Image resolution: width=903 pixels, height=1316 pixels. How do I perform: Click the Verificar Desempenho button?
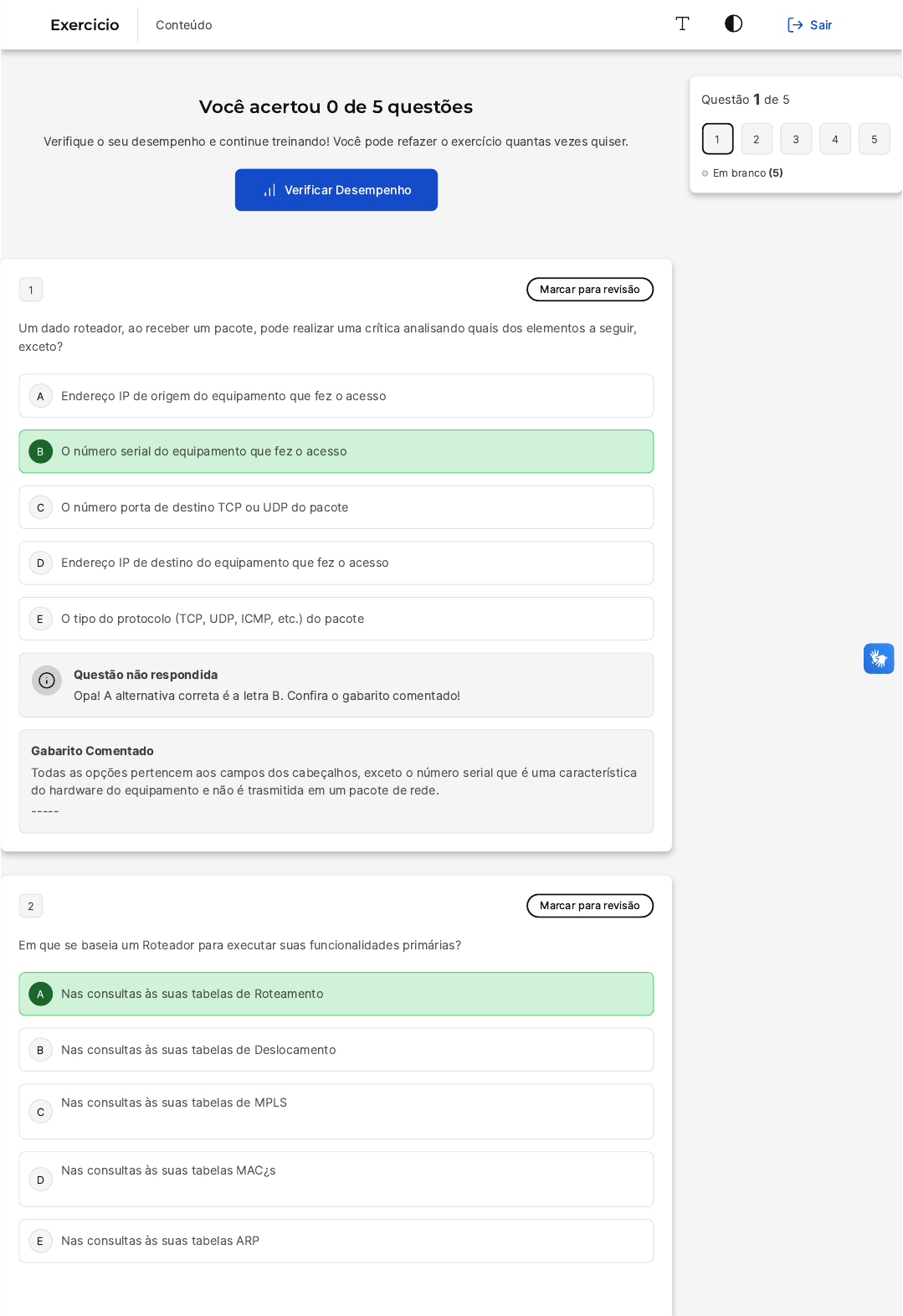336,190
